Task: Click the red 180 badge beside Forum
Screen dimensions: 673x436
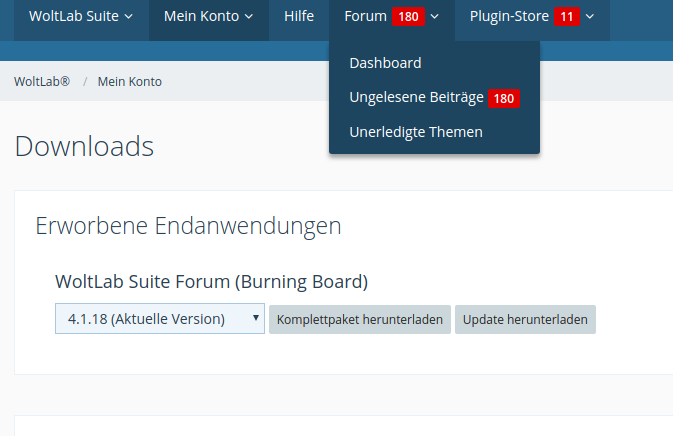Action: click(409, 17)
